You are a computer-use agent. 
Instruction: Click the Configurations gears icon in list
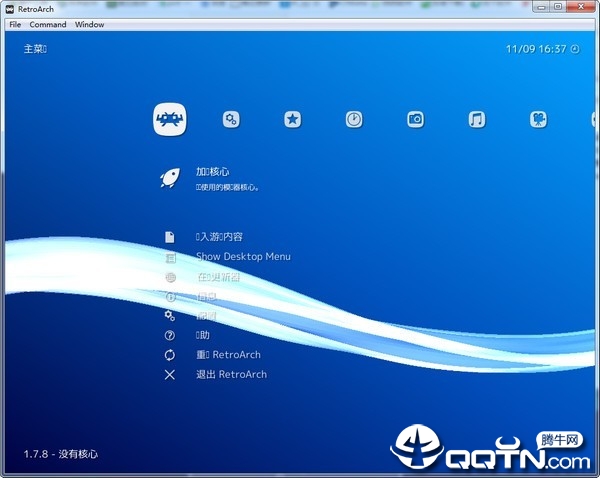[170, 316]
